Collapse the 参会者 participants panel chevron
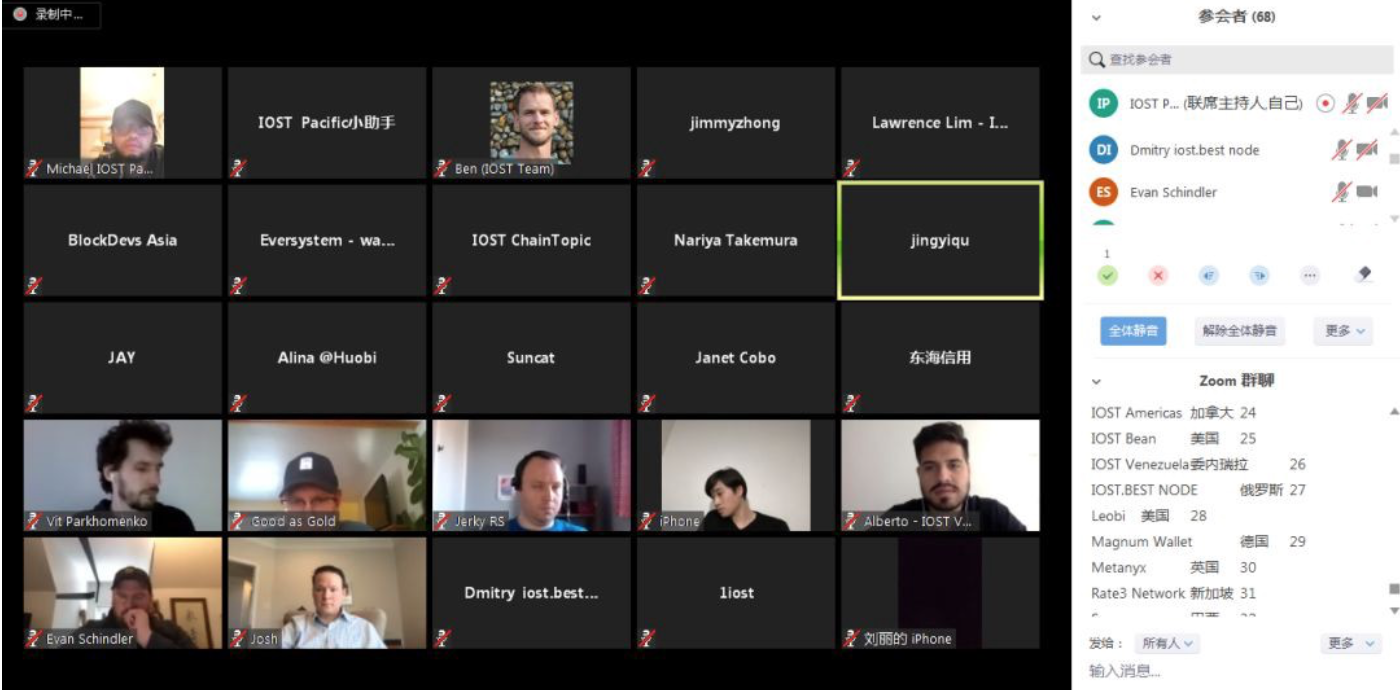The width and height of the screenshot is (1400, 690). pos(1096,17)
